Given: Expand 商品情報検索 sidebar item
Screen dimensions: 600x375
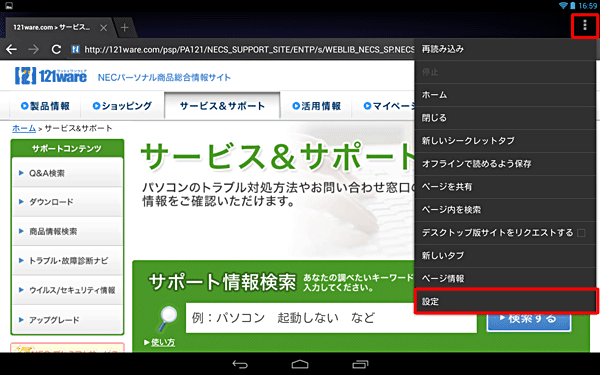Looking at the screenshot, I should point(67,232).
